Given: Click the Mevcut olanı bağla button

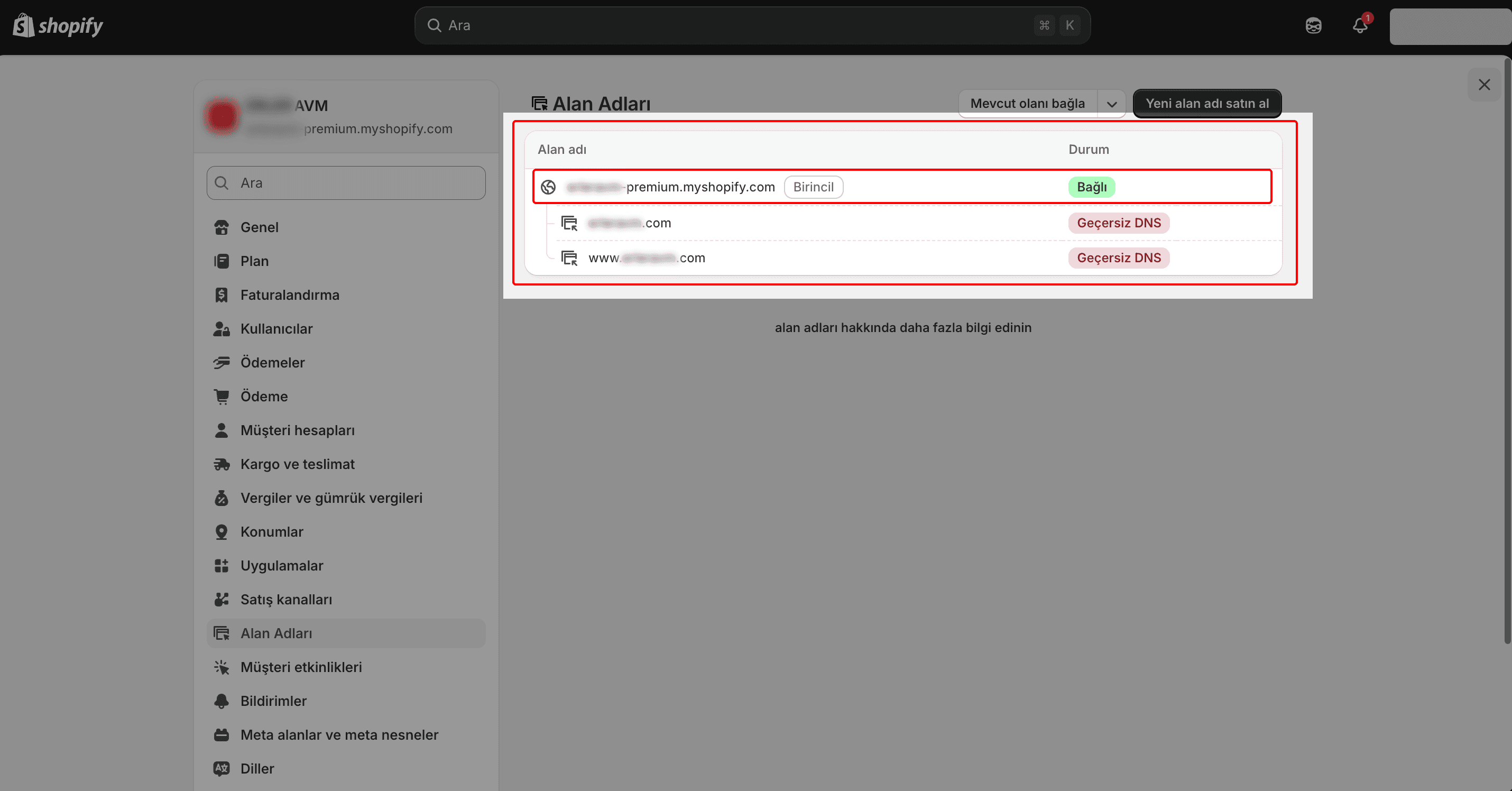Looking at the screenshot, I should point(1027,104).
